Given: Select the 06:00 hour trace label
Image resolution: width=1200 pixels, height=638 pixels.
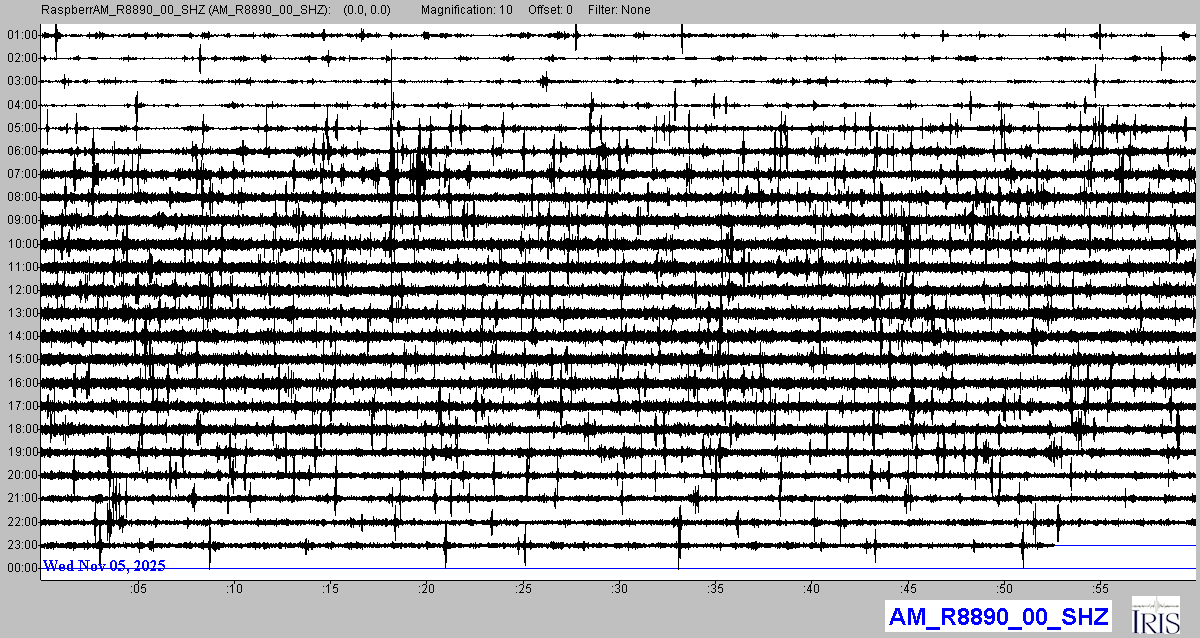Looking at the screenshot, I should 21,151.
